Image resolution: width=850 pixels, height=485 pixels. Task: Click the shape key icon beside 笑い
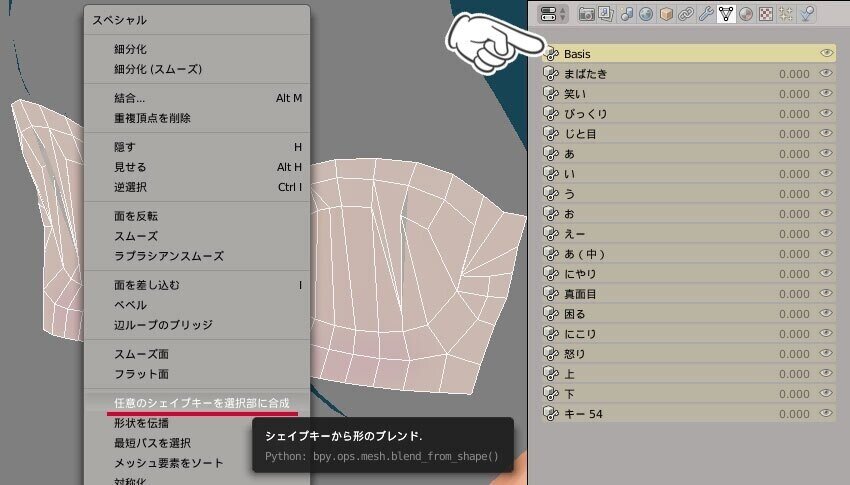coord(551,94)
